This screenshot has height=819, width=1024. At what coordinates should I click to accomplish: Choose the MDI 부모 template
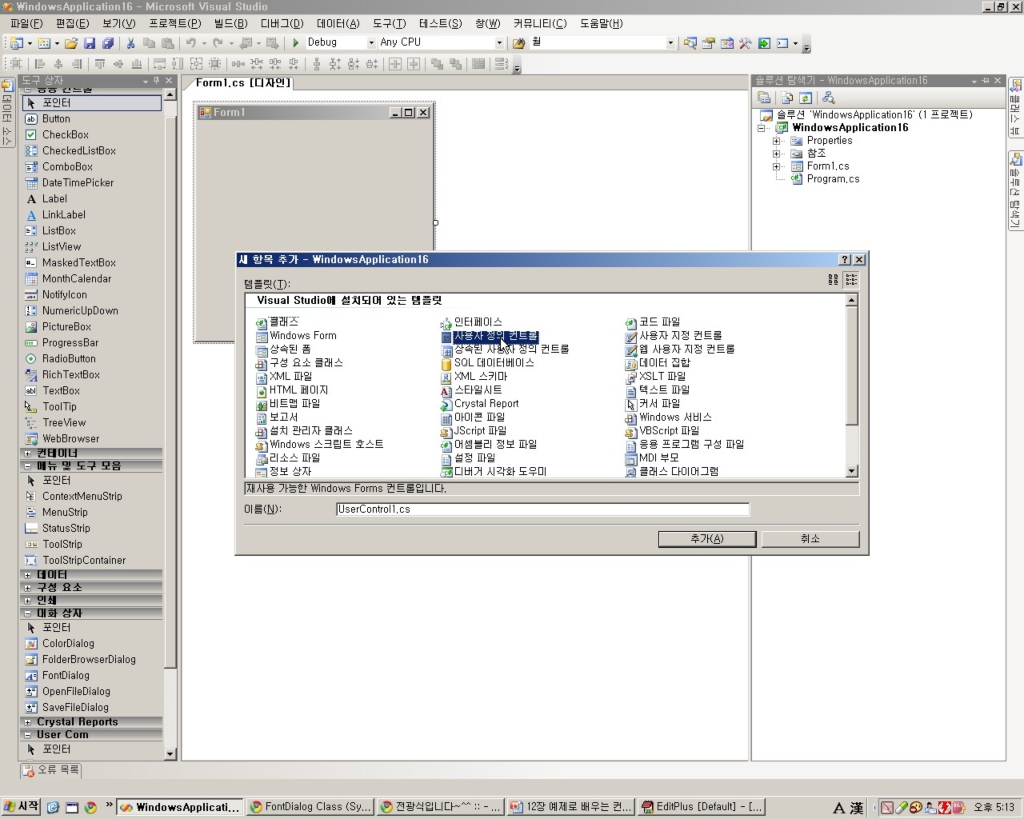point(659,458)
